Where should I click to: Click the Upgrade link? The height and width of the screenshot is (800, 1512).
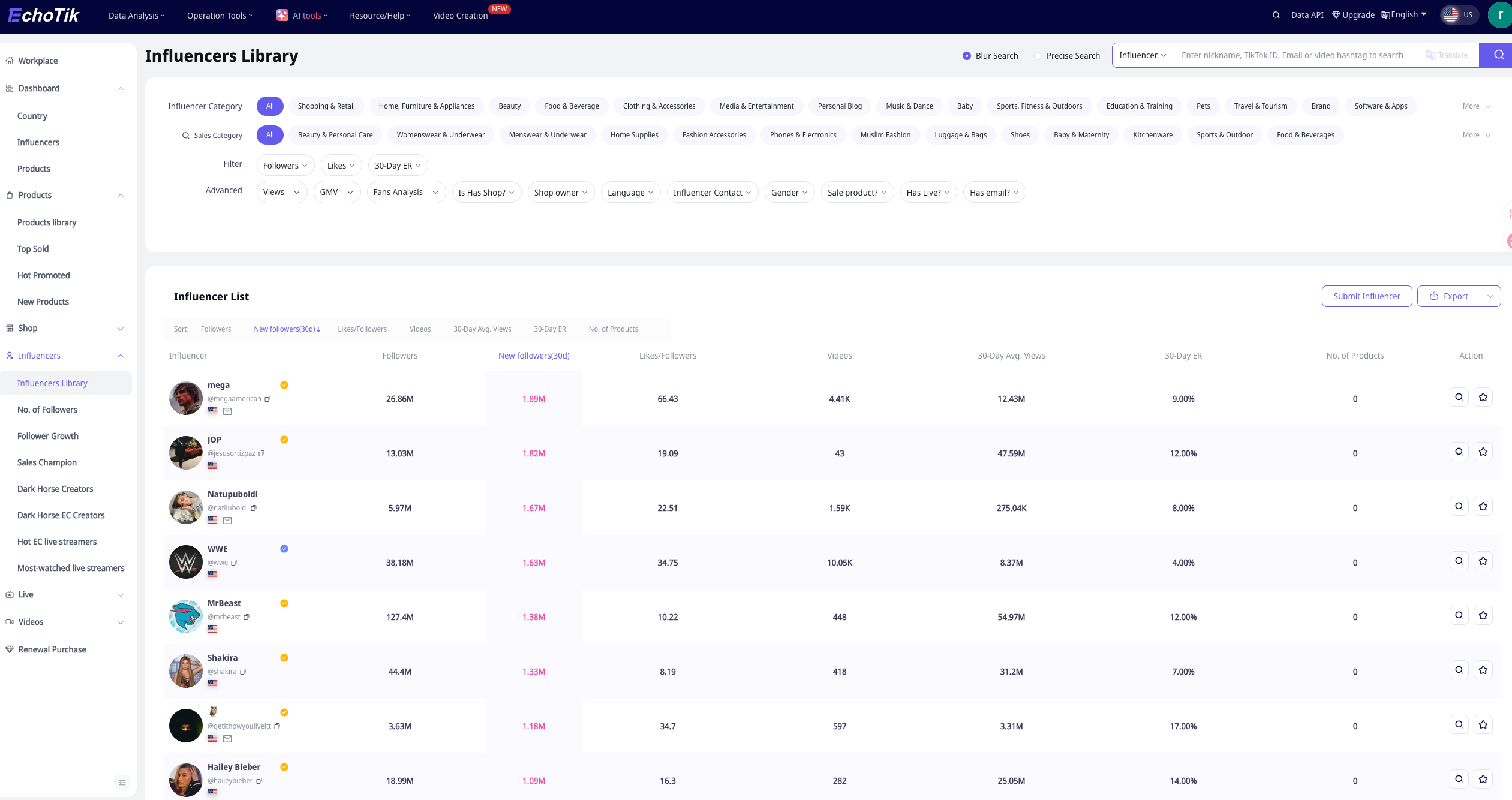[1353, 15]
